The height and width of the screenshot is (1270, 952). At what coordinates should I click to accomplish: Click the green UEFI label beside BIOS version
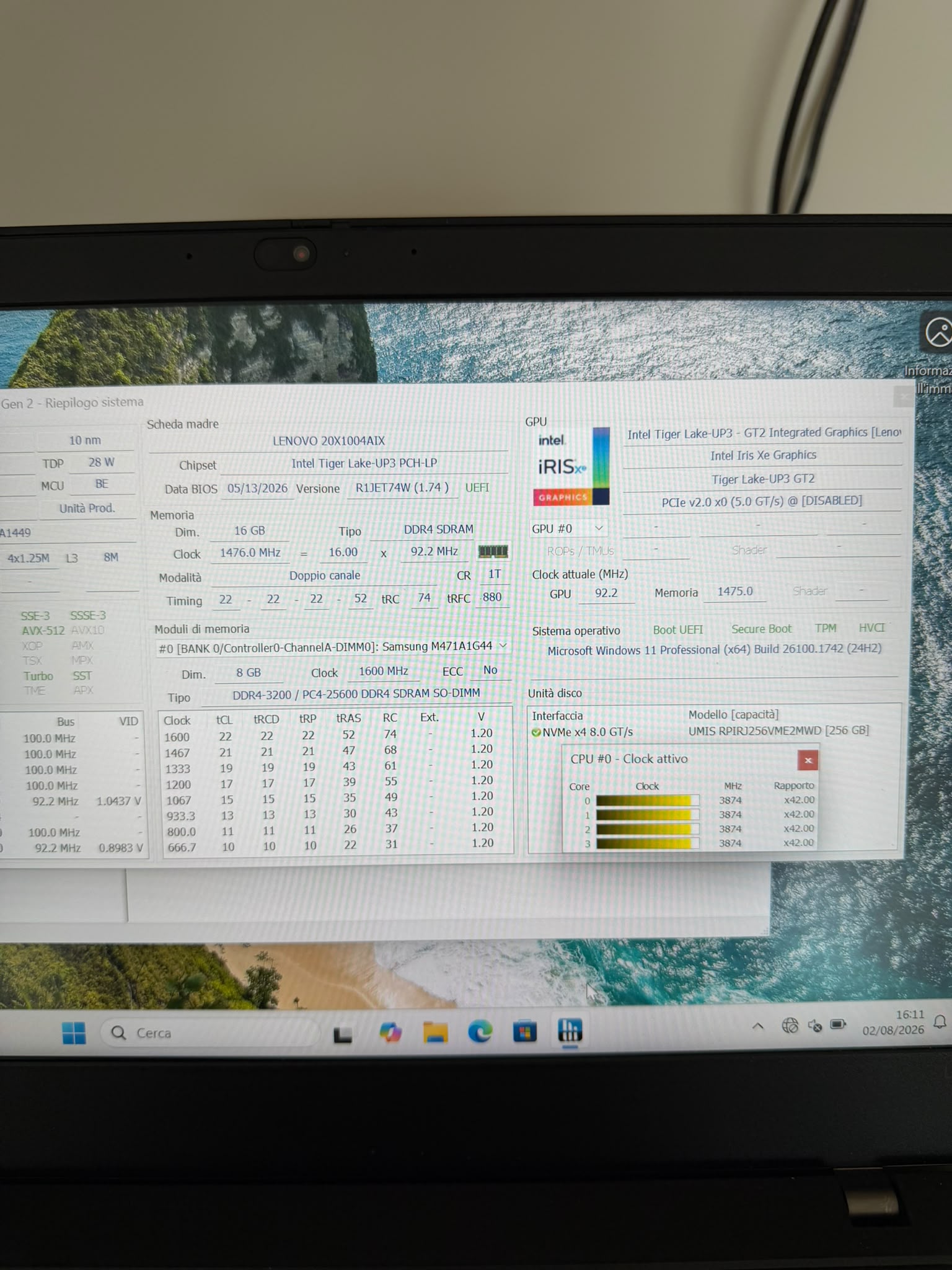point(477,487)
